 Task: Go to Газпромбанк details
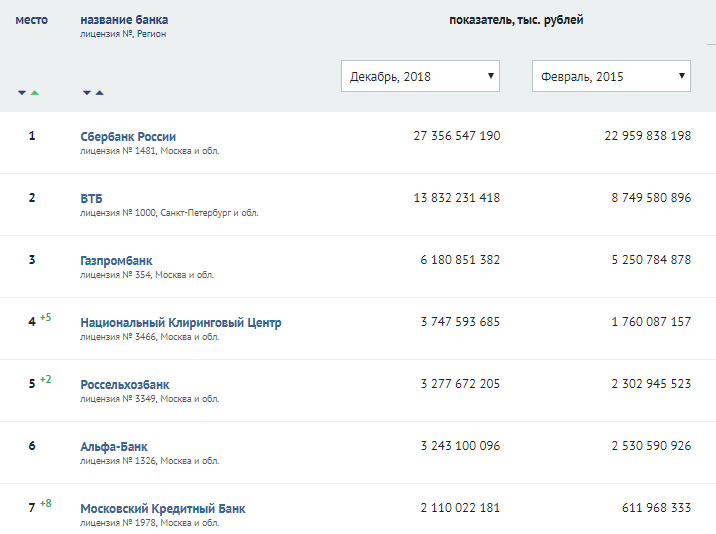click(x=116, y=260)
